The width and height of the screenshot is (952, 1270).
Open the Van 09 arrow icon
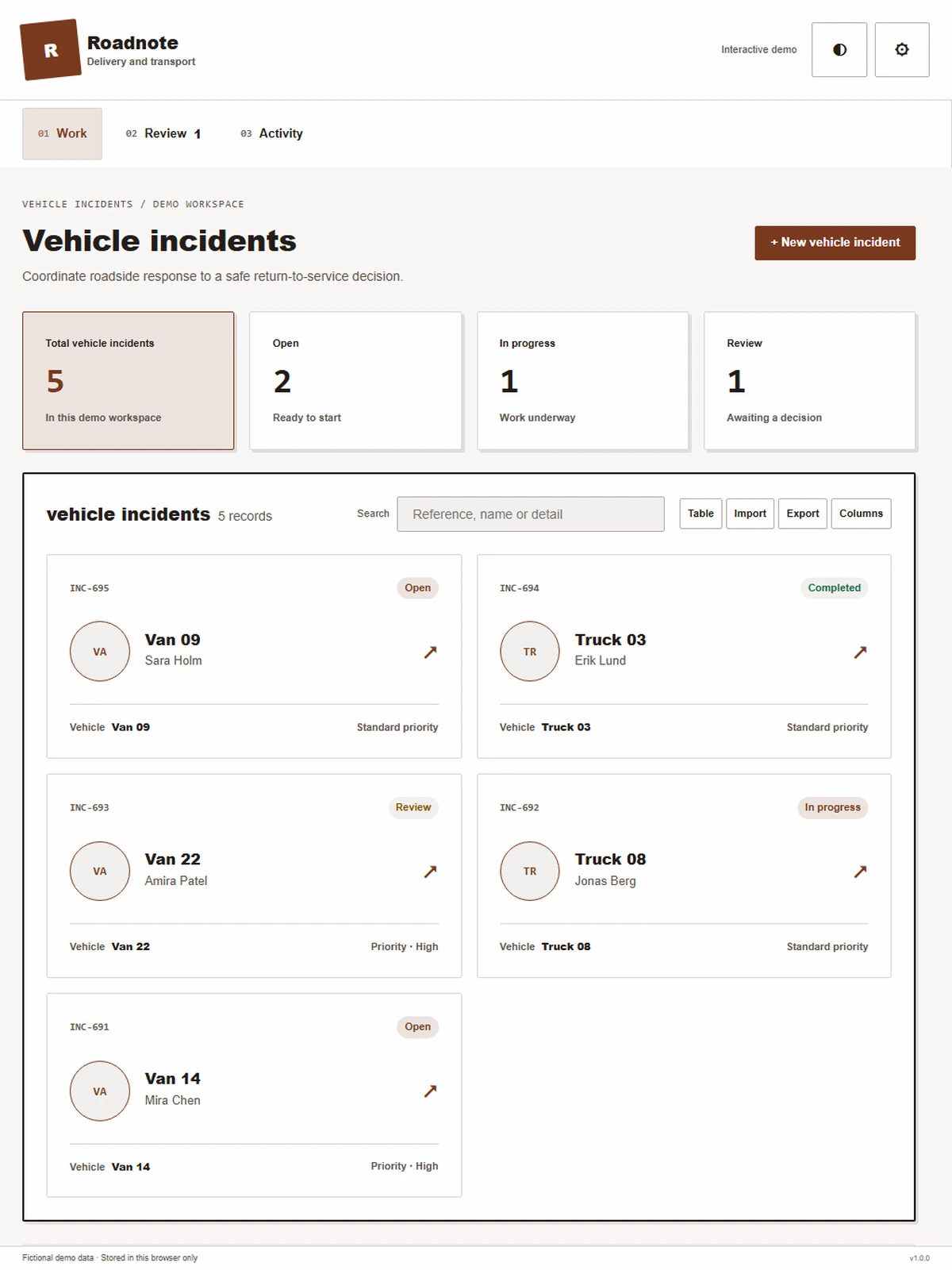click(430, 652)
